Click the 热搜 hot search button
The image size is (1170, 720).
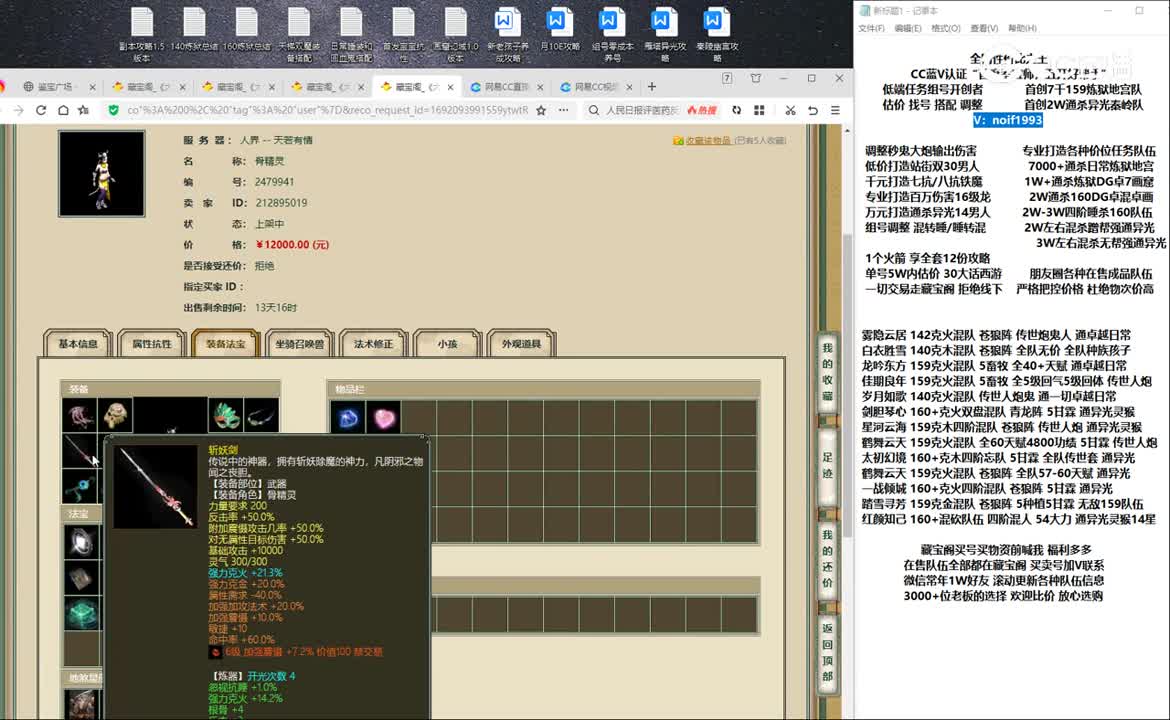pos(702,110)
